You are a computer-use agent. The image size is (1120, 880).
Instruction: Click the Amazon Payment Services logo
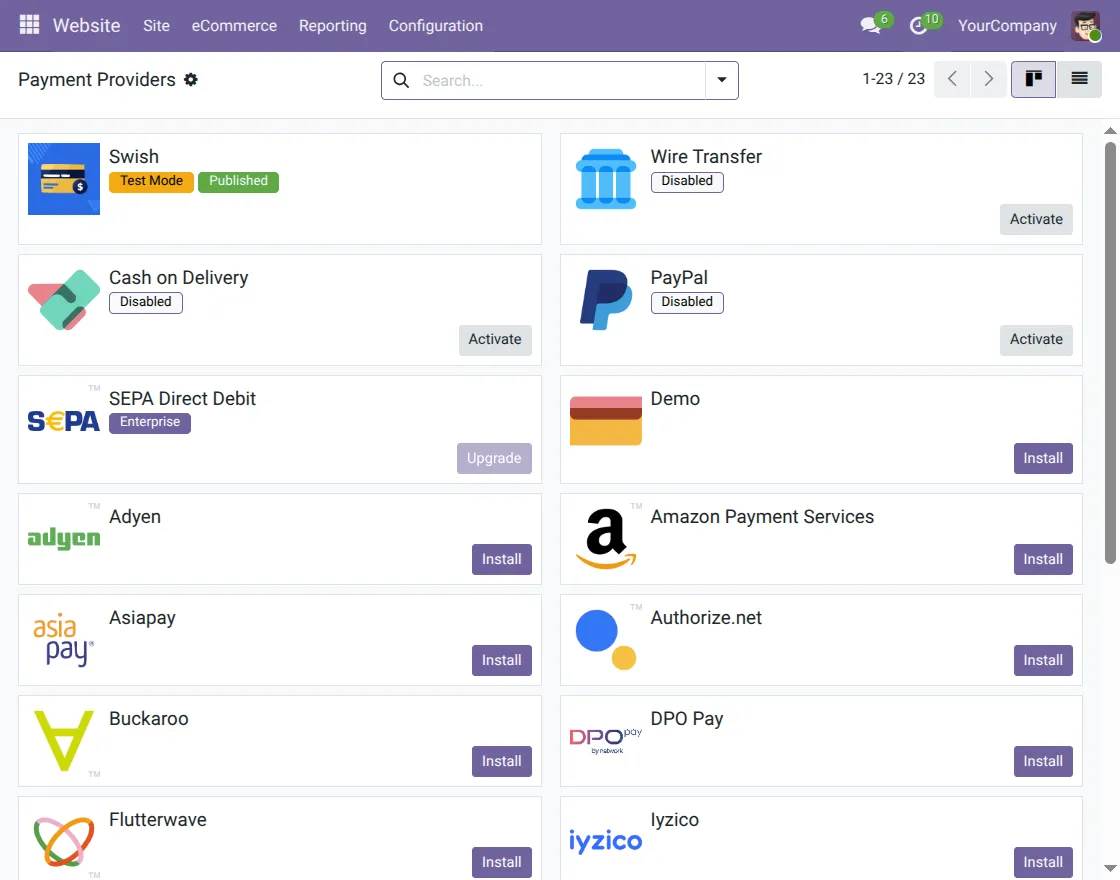point(606,539)
